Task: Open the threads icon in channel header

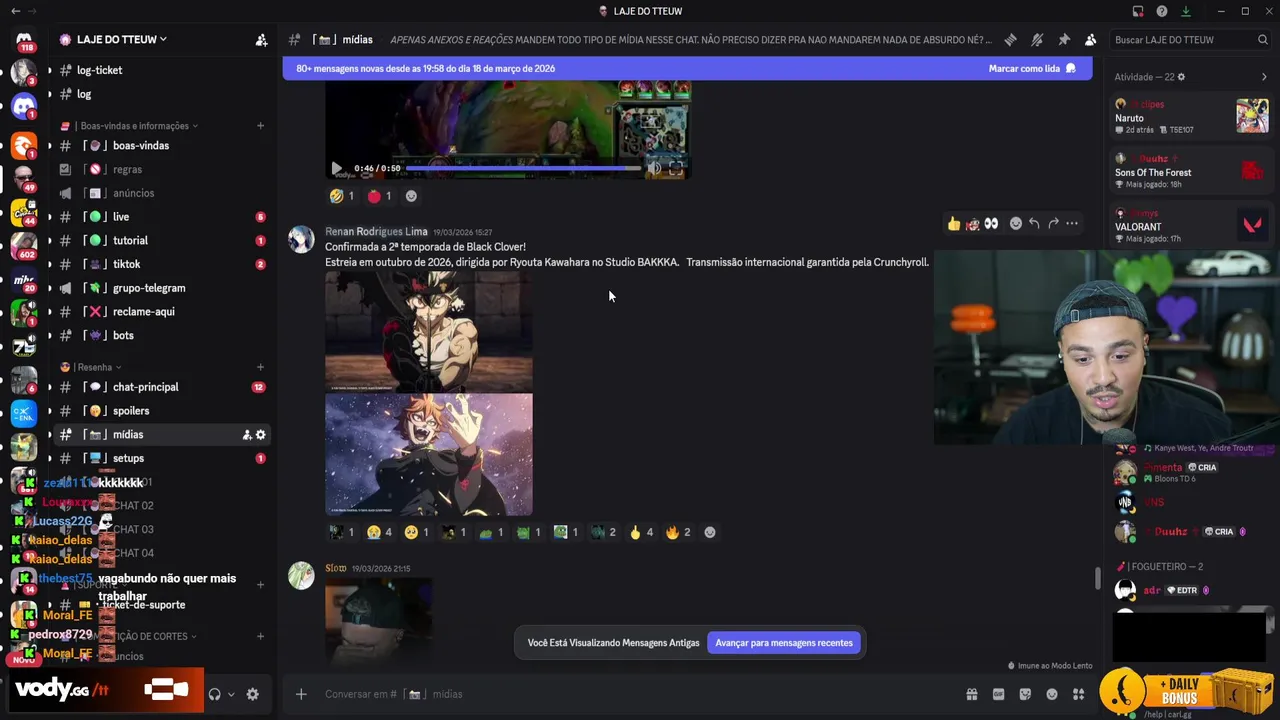Action: click(x=1010, y=40)
